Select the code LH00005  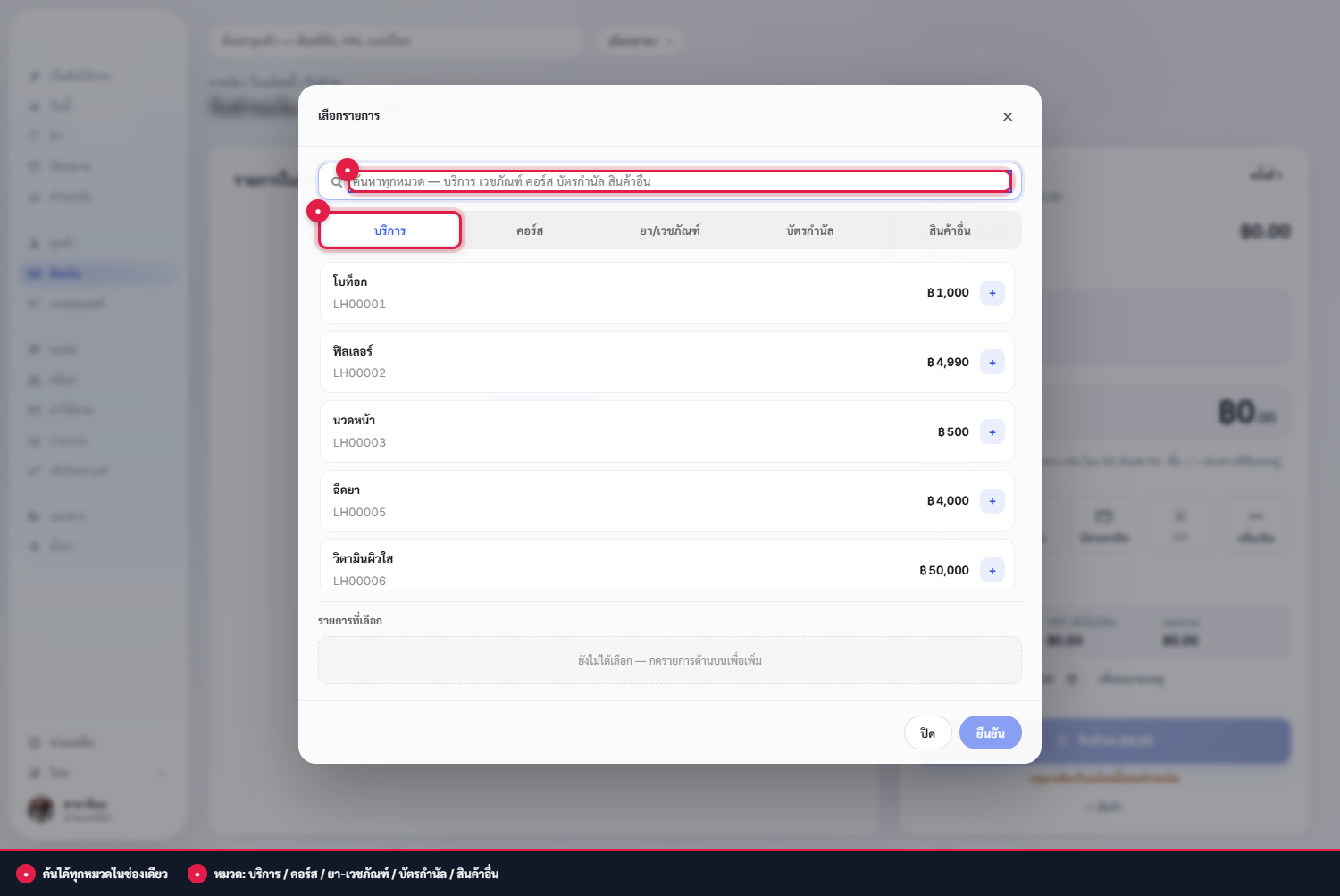tap(359, 512)
